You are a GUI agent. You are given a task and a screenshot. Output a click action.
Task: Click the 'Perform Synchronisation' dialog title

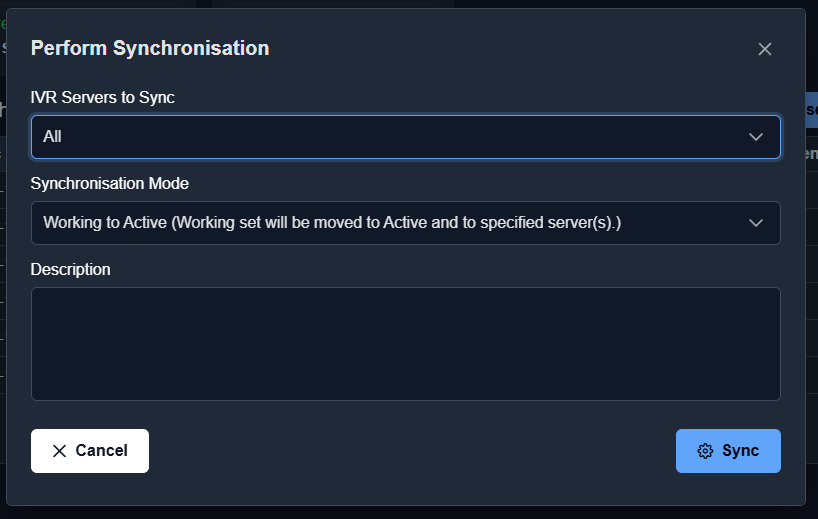tap(150, 48)
